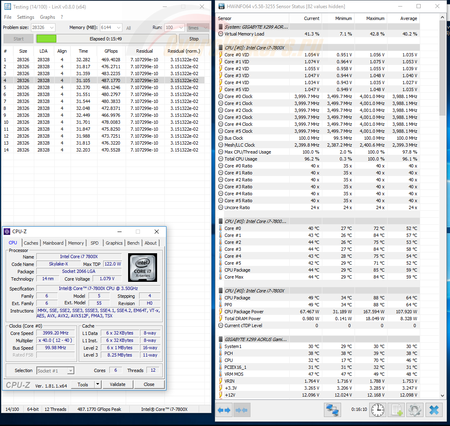Click the Time column header in LinX
450x426 pixels.
(83, 51)
